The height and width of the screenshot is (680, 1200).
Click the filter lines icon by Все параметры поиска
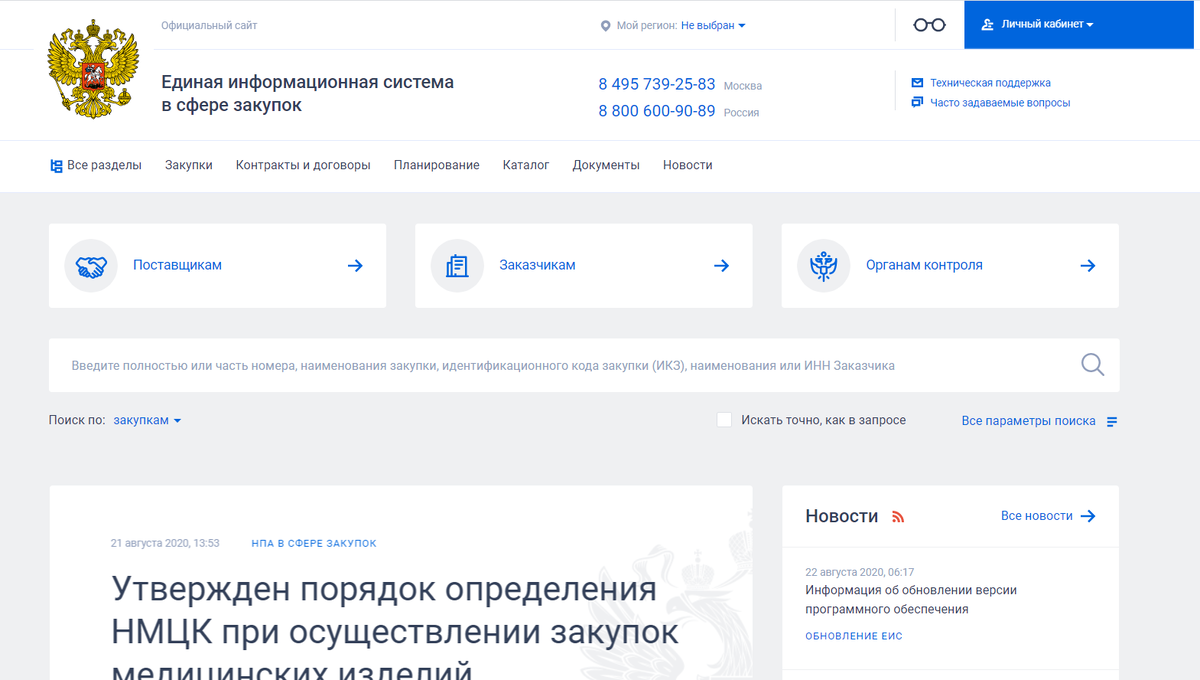pos(1112,422)
